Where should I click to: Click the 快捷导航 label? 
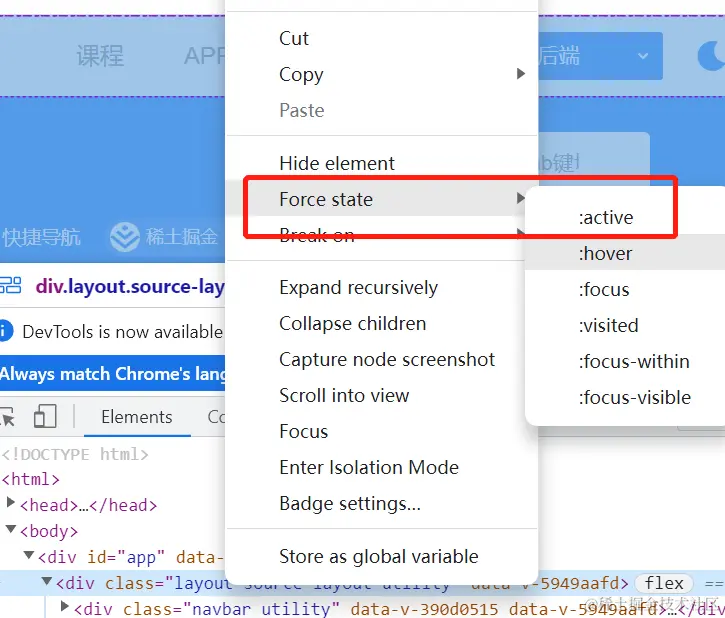pyautogui.click(x=41, y=238)
